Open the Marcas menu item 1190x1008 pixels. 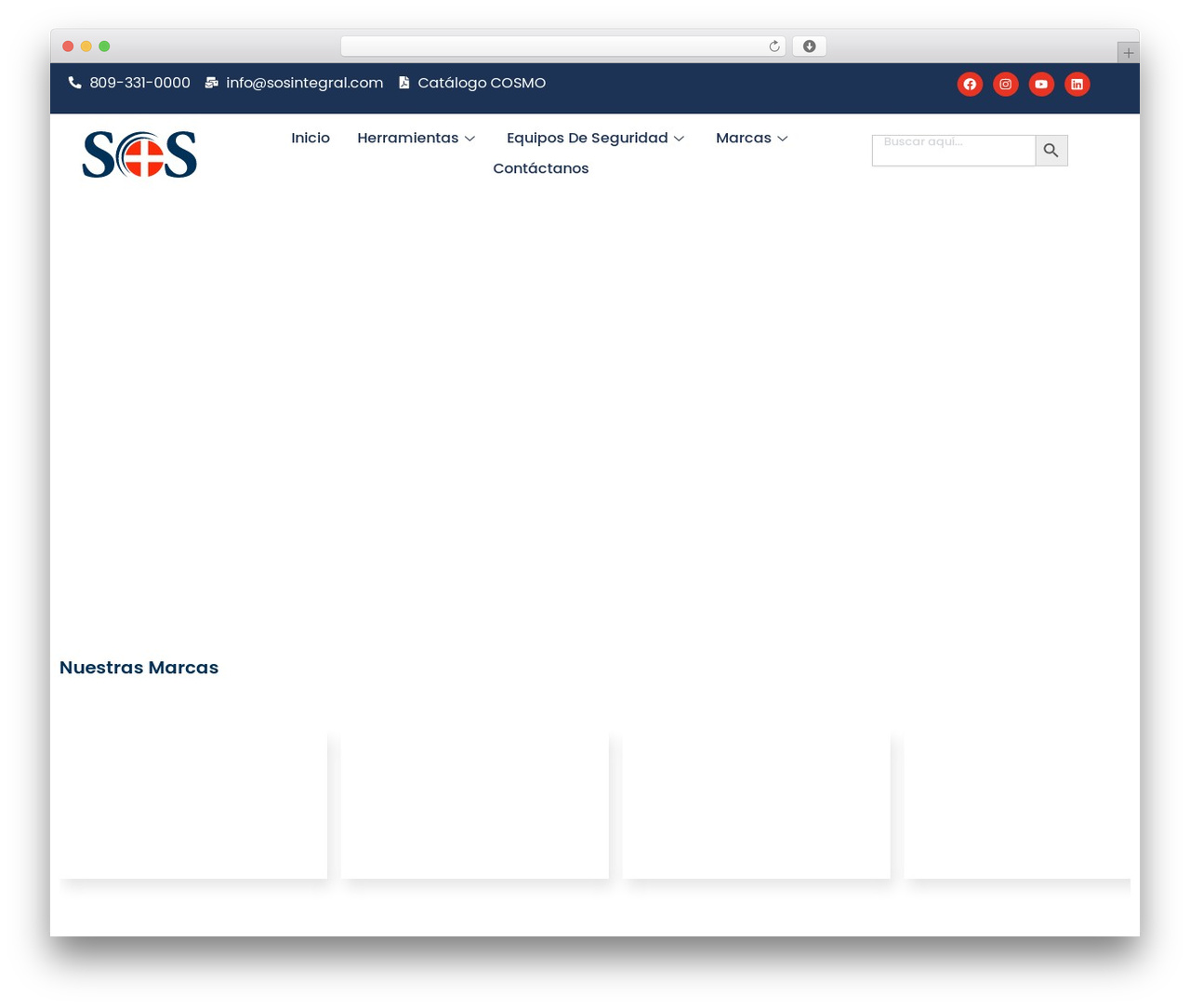click(x=744, y=138)
